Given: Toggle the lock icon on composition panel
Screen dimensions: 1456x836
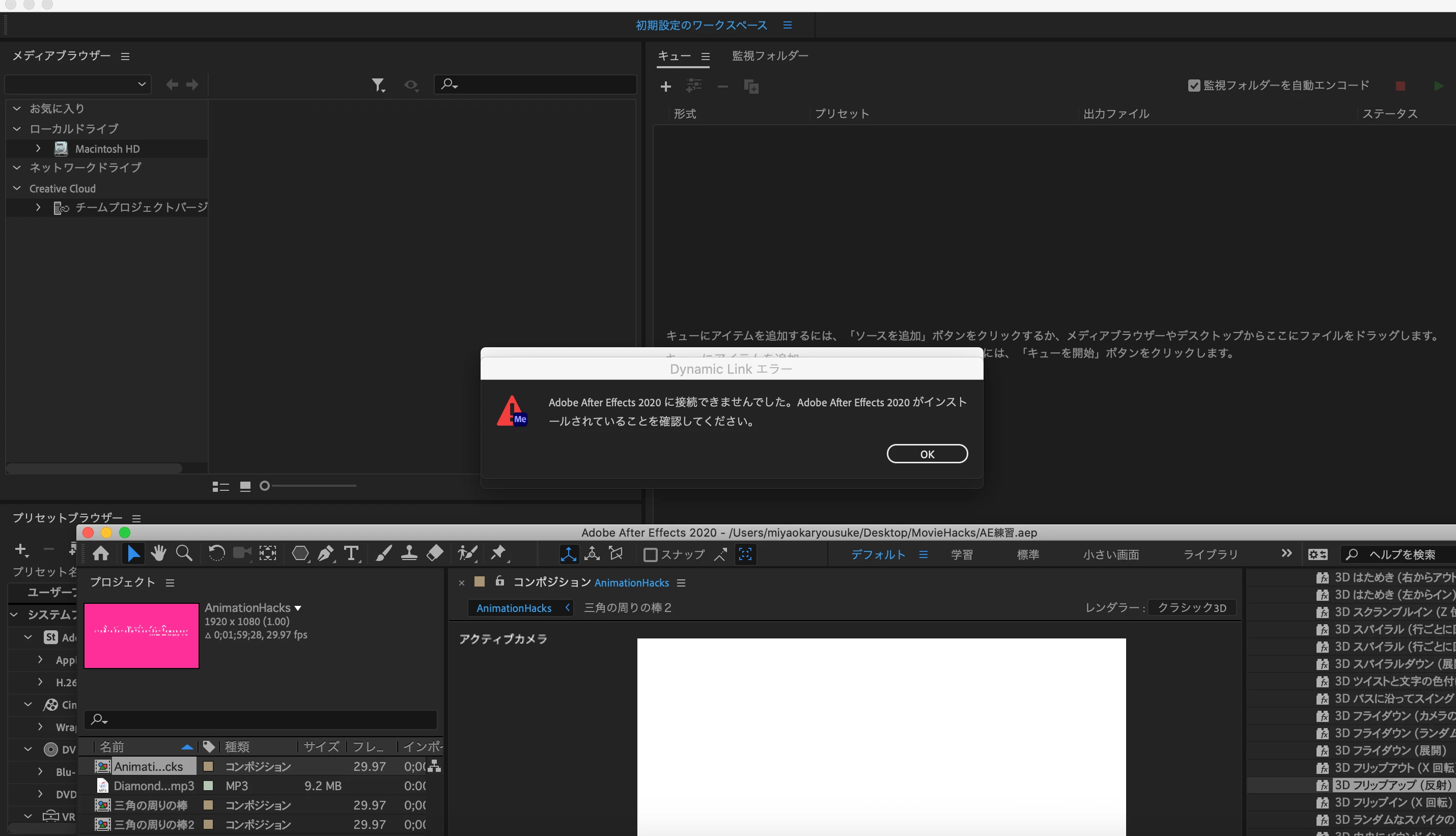Looking at the screenshot, I should [x=499, y=581].
